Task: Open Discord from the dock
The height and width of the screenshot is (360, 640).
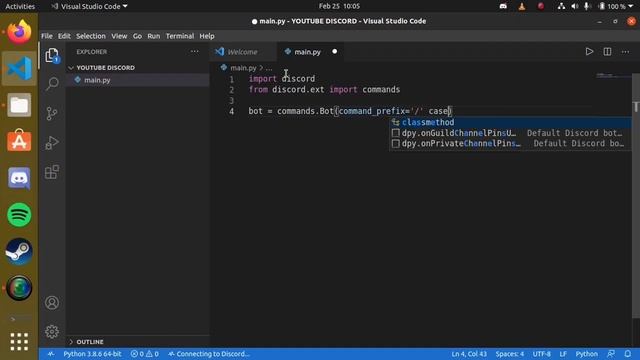Action: [x=19, y=178]
